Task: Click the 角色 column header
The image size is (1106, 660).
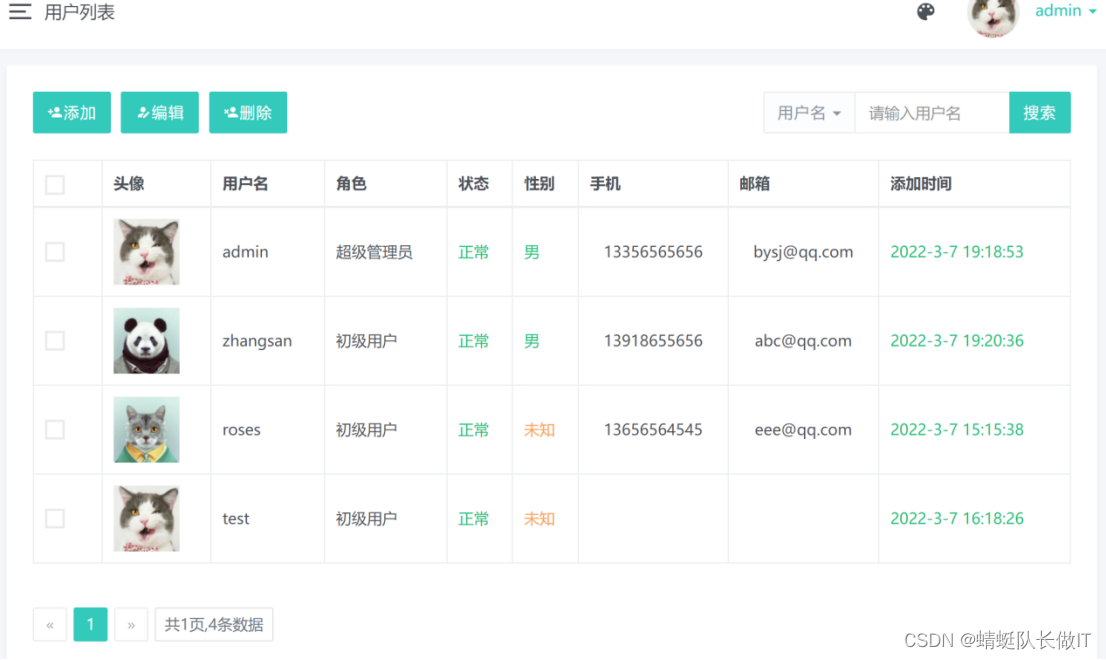Action: pos(351,184)
